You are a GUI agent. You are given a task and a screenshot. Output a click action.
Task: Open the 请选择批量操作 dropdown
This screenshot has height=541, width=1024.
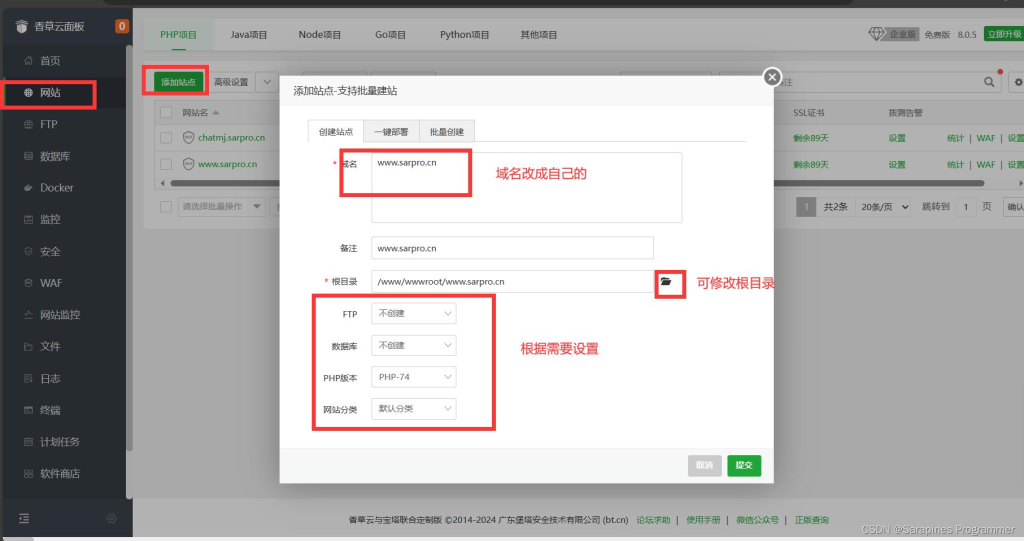(x=221, y=206)
